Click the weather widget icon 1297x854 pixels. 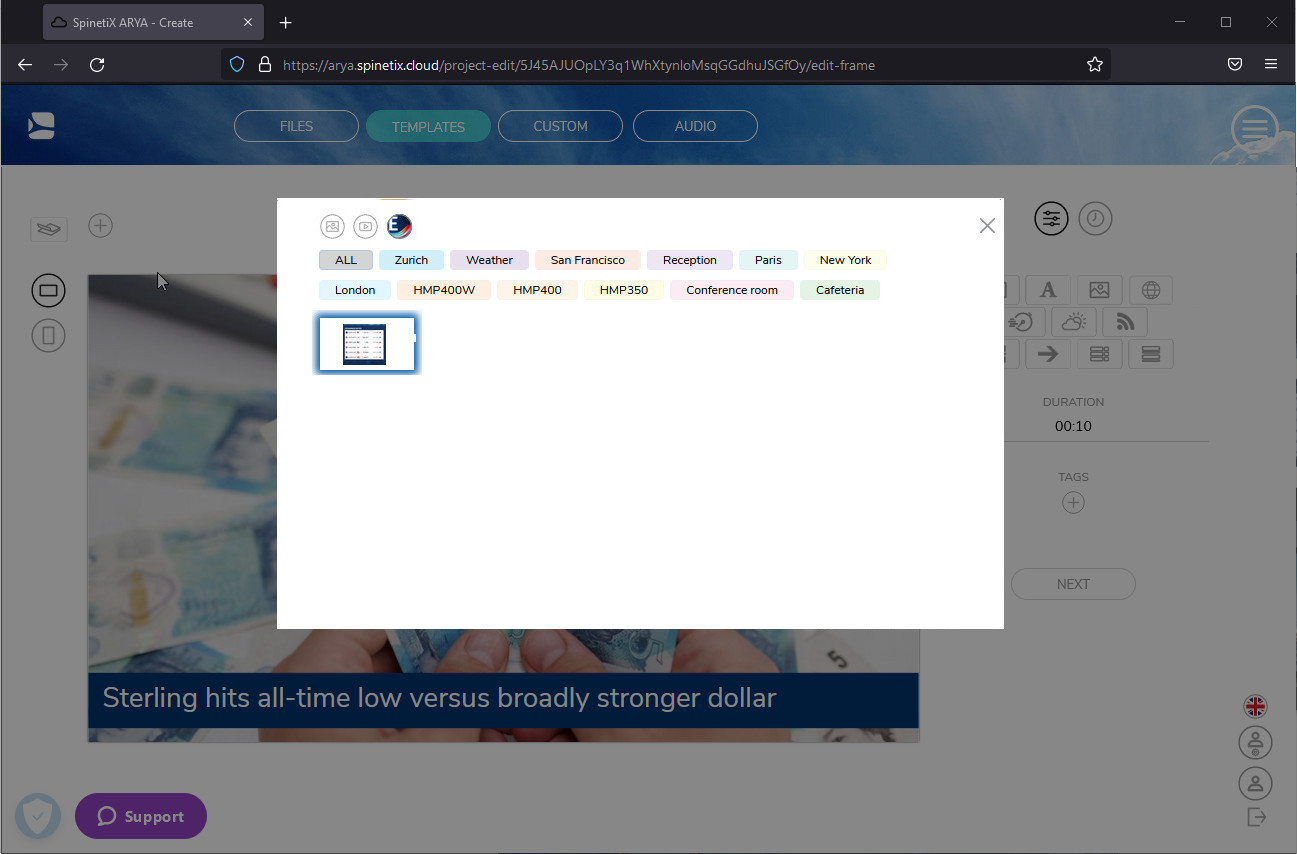coord(1073,321)
